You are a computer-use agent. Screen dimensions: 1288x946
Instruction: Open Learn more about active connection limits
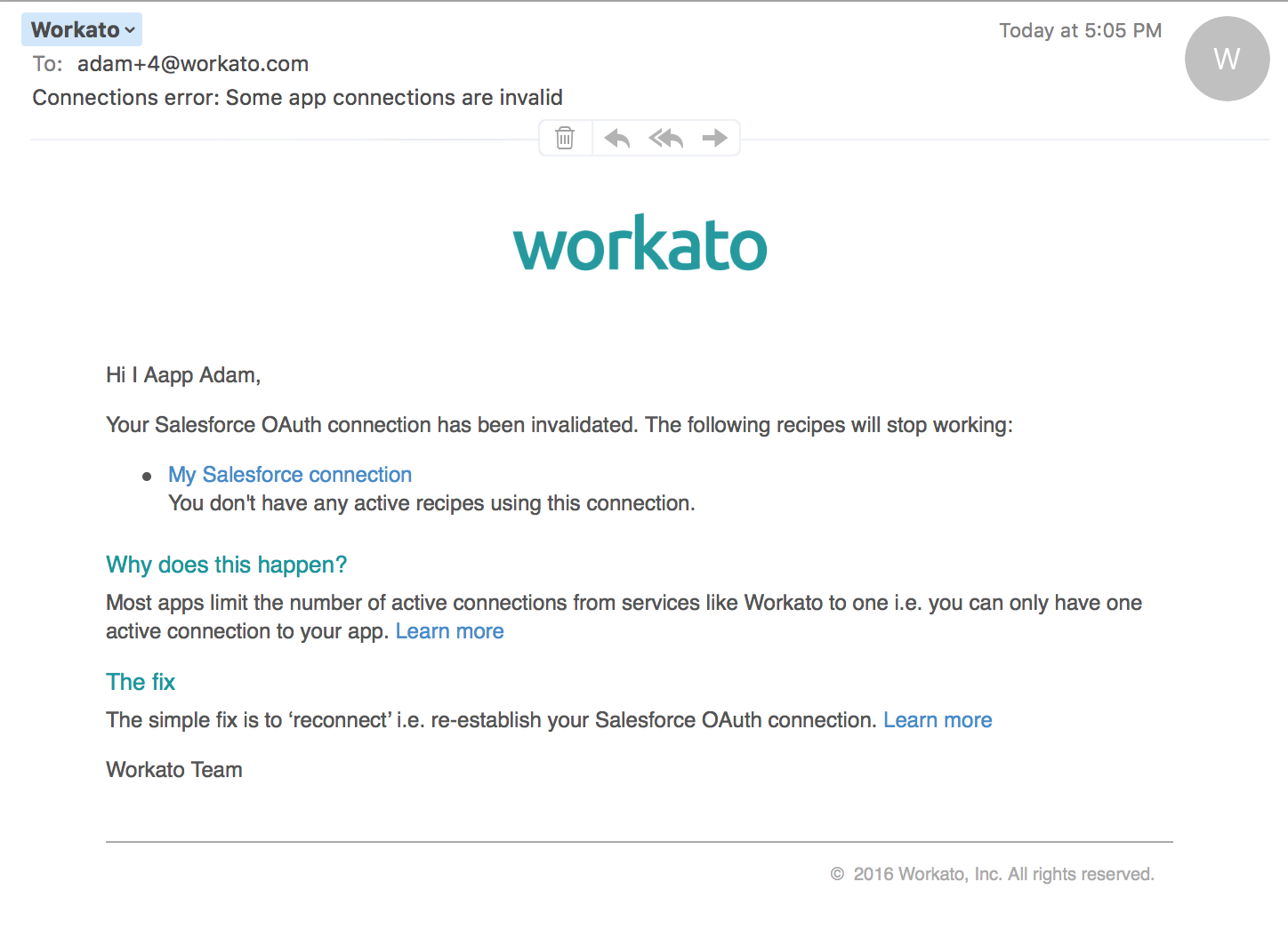pos(449,631)
